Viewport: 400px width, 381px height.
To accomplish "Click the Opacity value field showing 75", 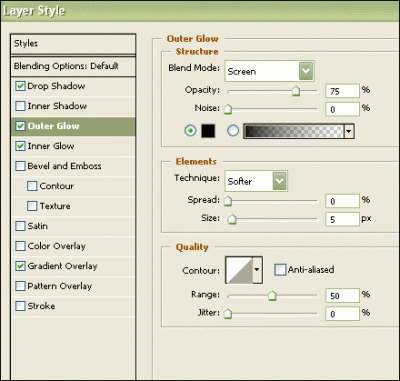I will (342, 91).
